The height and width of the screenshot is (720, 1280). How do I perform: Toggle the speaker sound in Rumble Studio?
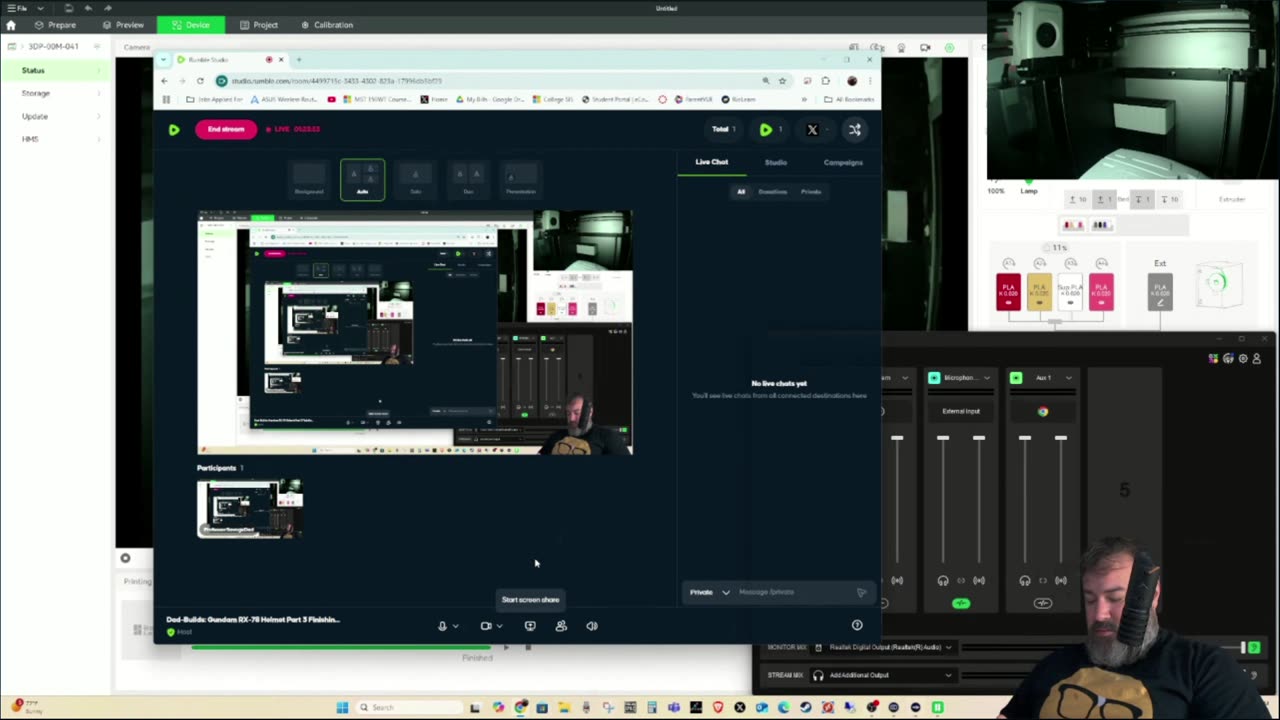click(x=592, y=626)
